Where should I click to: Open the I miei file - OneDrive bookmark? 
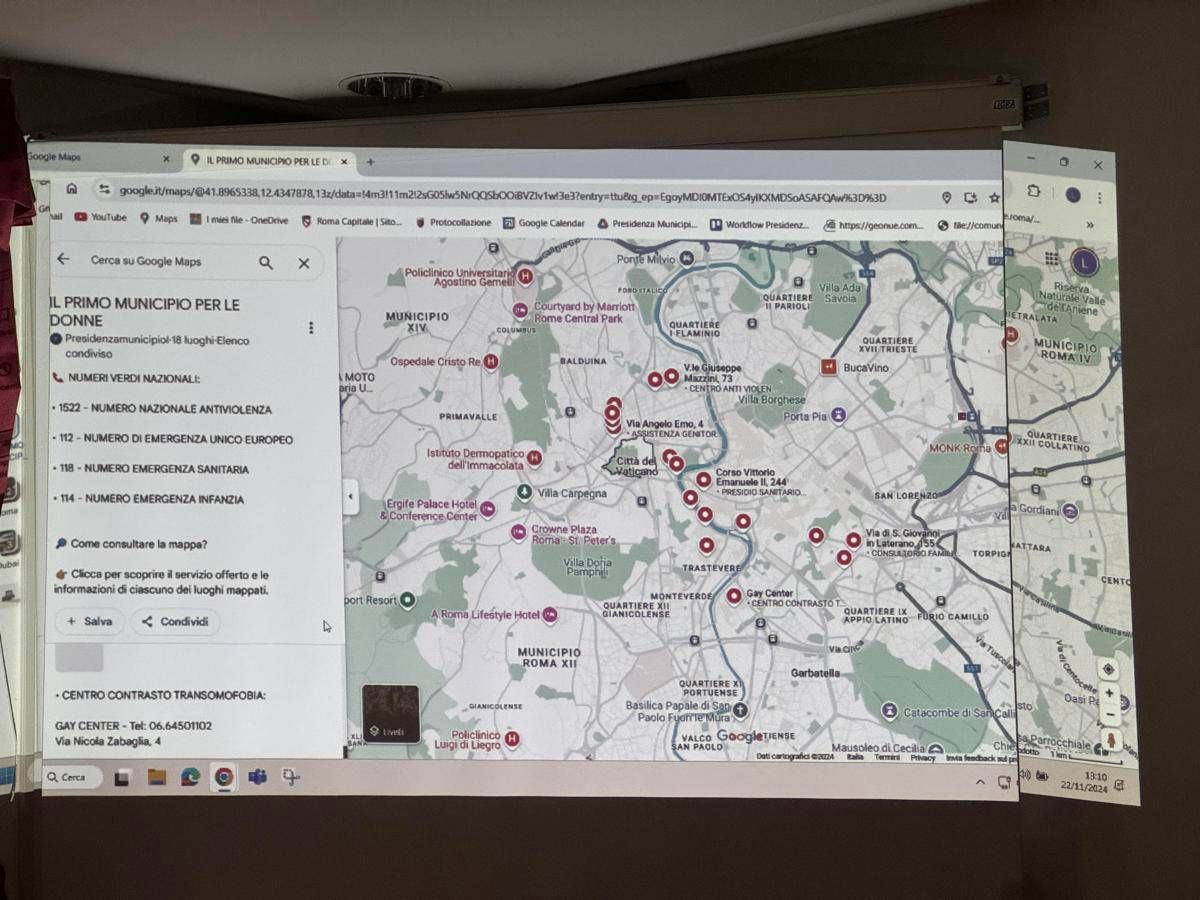(239, 220)
